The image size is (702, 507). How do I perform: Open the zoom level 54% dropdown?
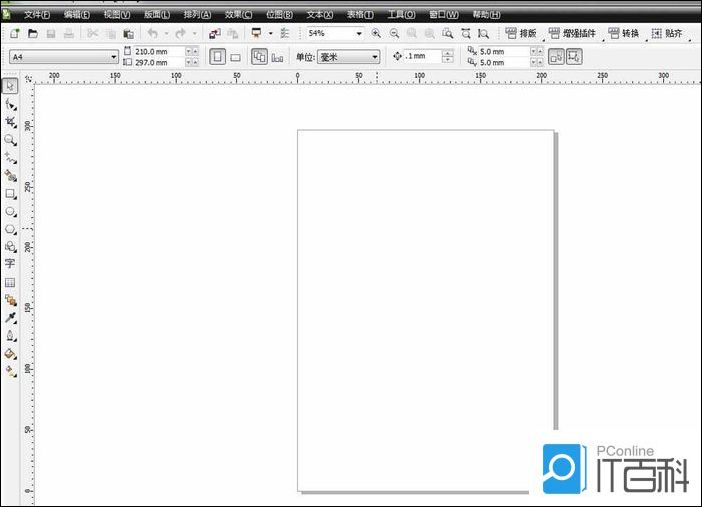pos(359,34)
